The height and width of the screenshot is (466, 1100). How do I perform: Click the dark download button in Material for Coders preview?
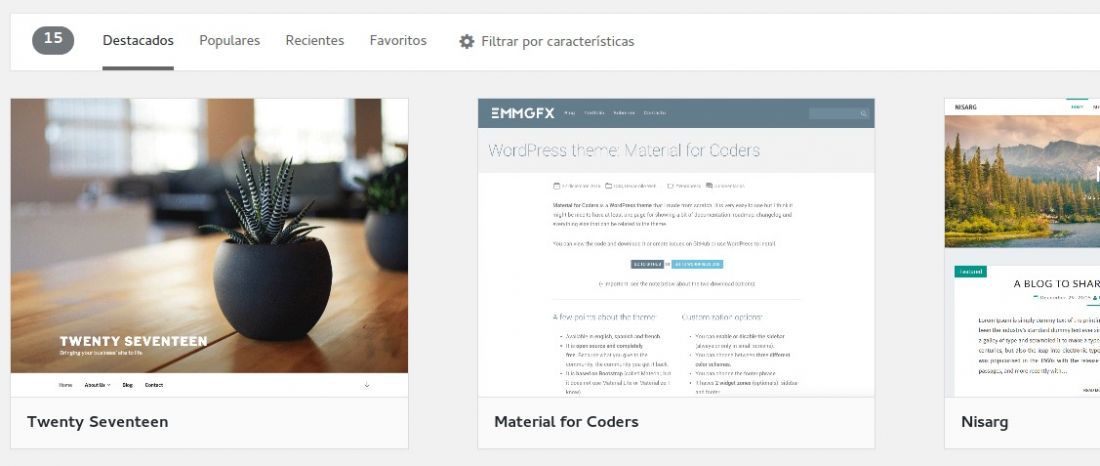click(647, 265)
